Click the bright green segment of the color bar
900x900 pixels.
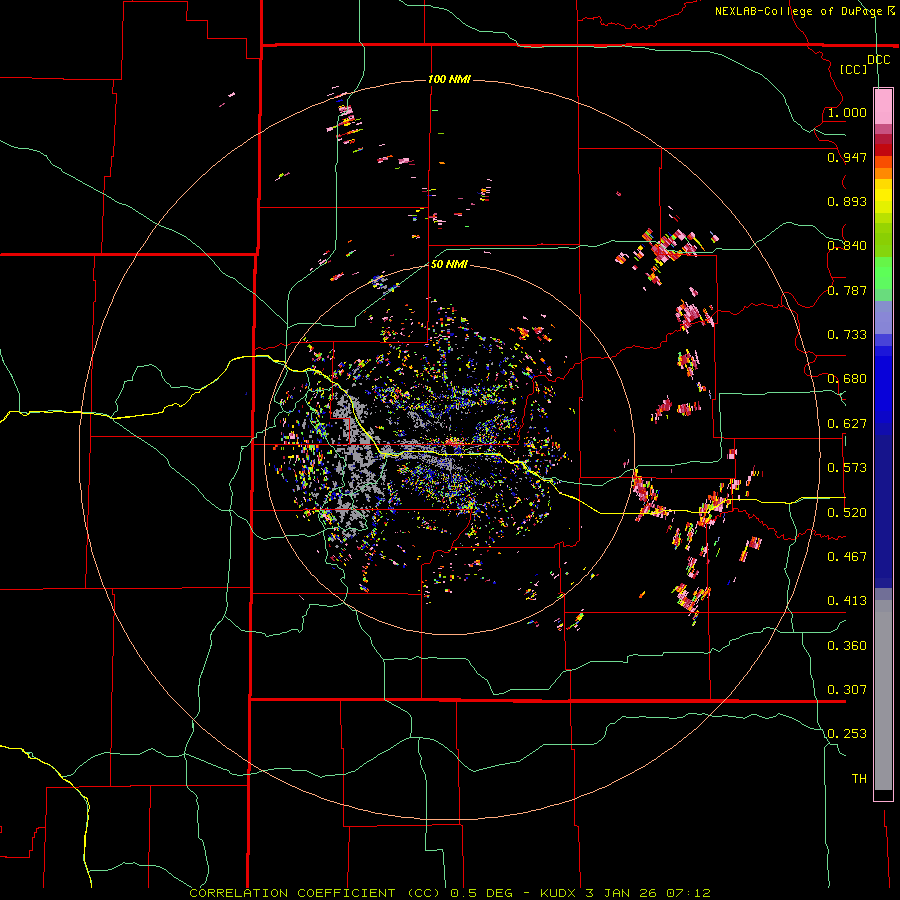(883, 273)
